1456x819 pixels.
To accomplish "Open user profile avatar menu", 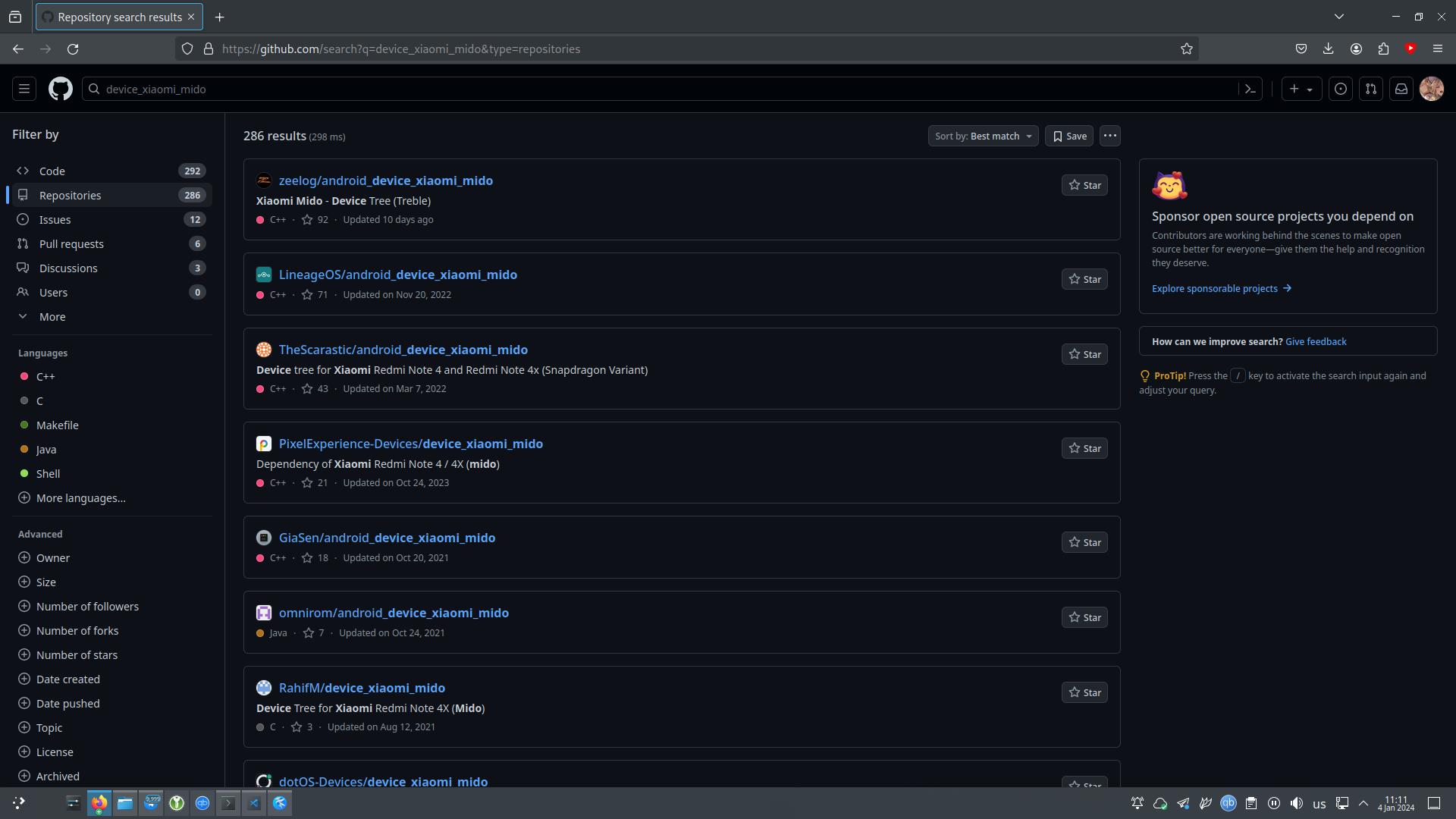I will 1432,89.
